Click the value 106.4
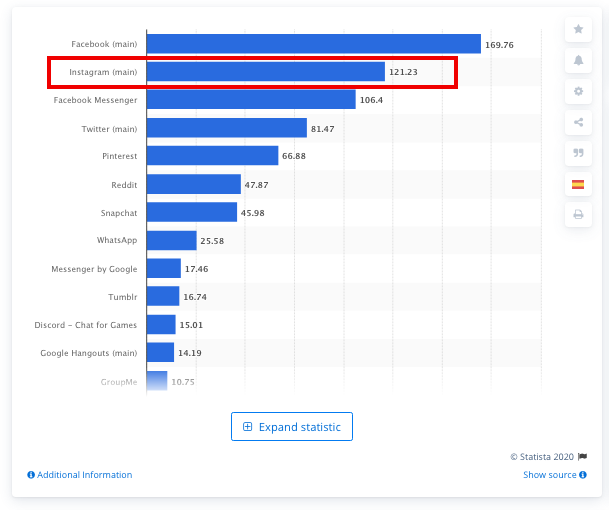Viewport: 609px width, 510px height. pos(371,100)
